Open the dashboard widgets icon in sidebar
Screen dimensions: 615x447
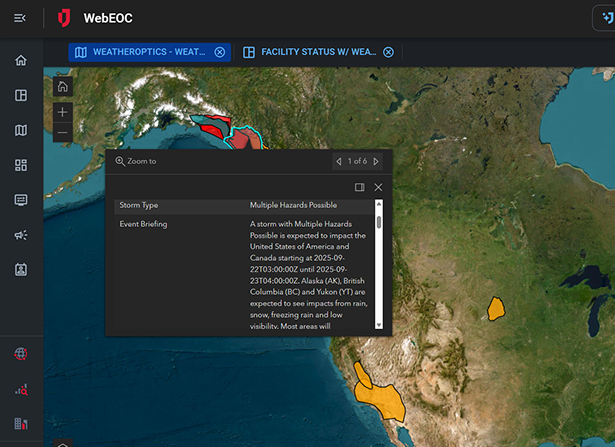click(21, 165)
